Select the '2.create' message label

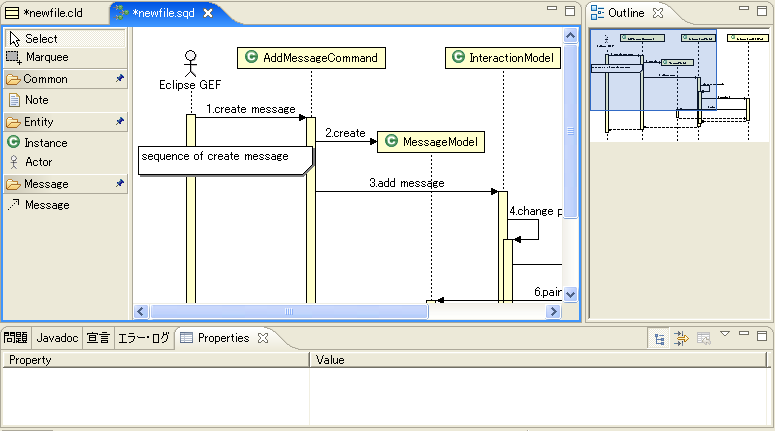tap(345, 133)
